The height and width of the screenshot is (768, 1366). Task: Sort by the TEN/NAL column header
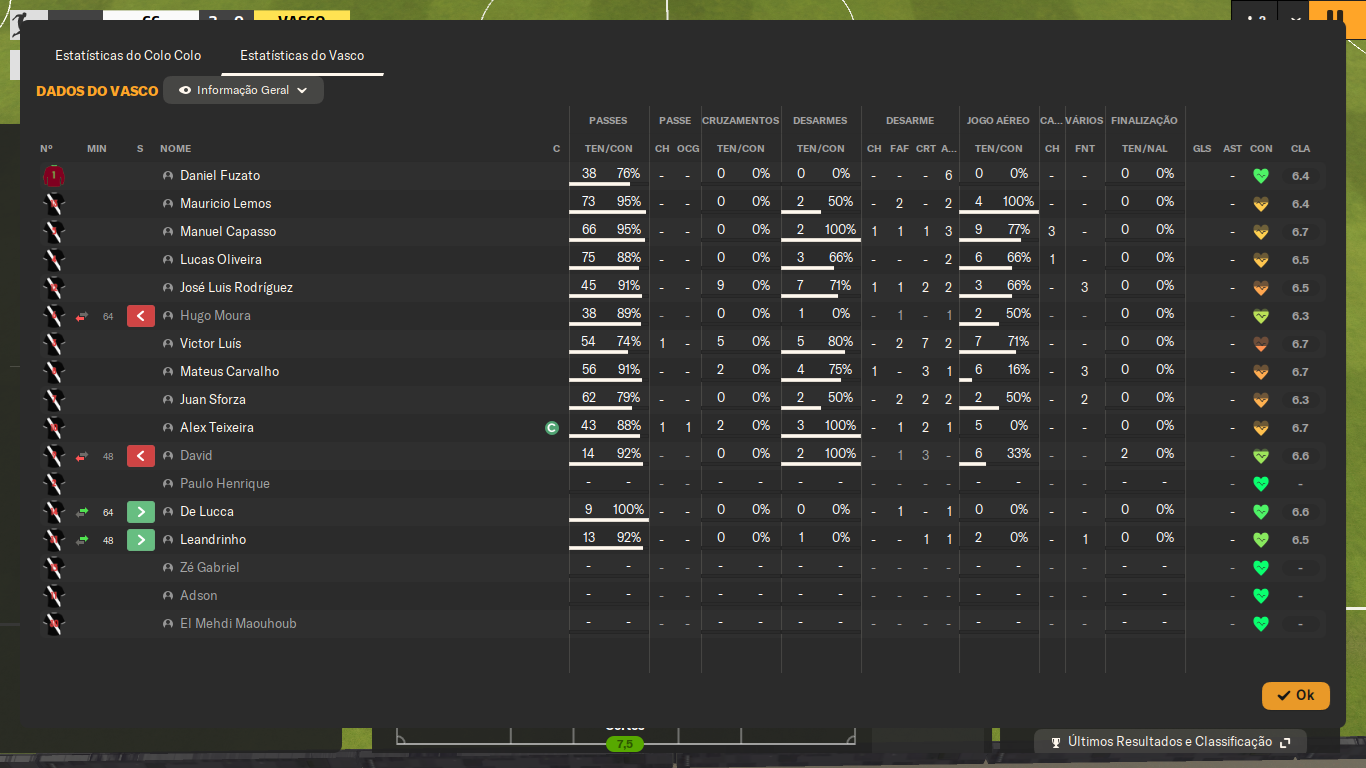1145,149
